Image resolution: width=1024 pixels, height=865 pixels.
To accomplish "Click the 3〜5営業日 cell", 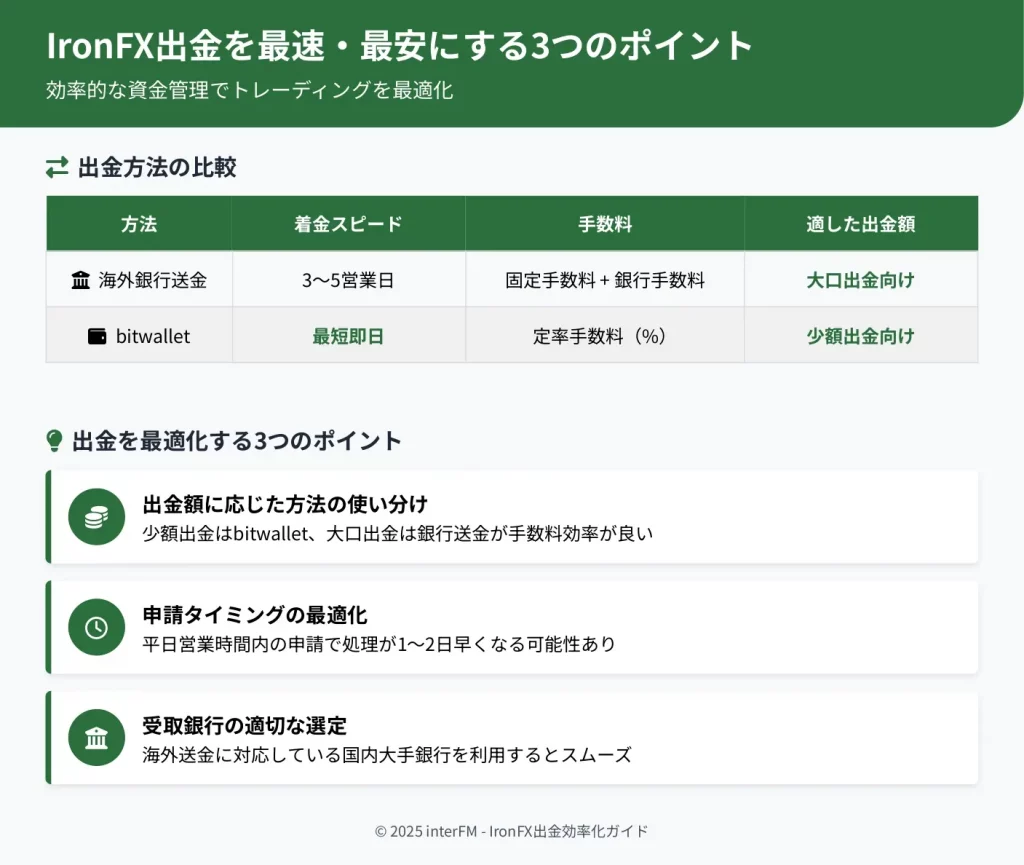I will (348, 280).
